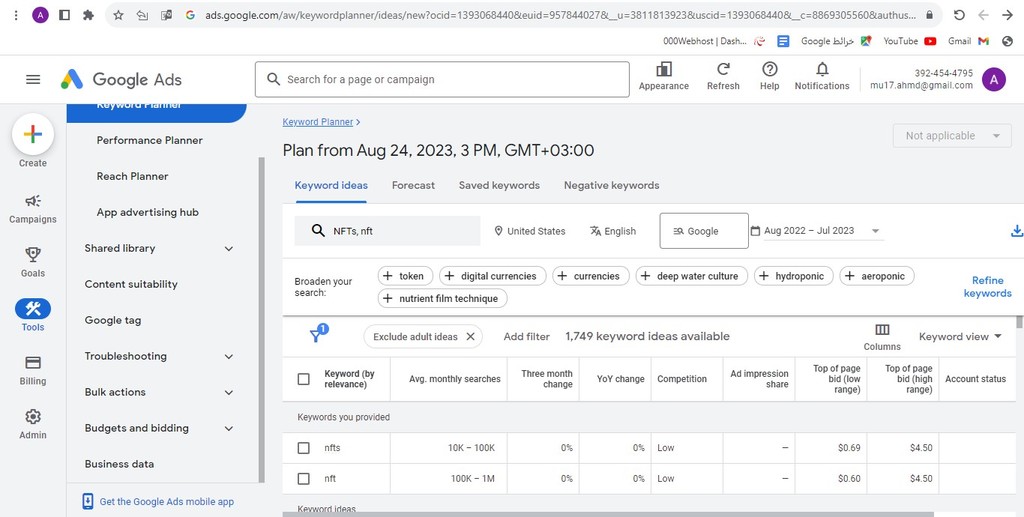Open Performance Planner in the menu
This screenshot has height=517, width=1024.
pos(150,140)
